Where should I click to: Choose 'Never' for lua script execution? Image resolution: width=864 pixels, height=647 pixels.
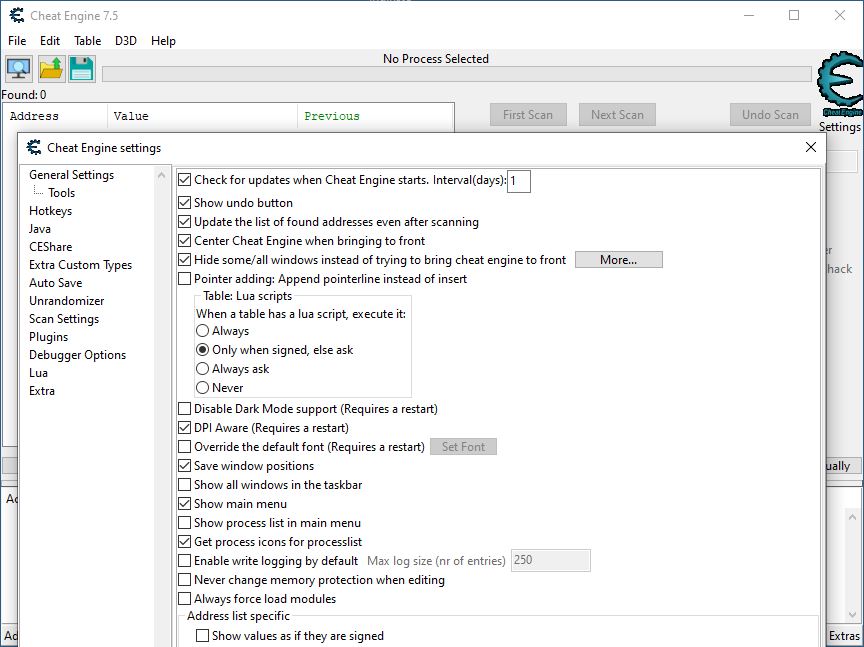pos(204,385)
